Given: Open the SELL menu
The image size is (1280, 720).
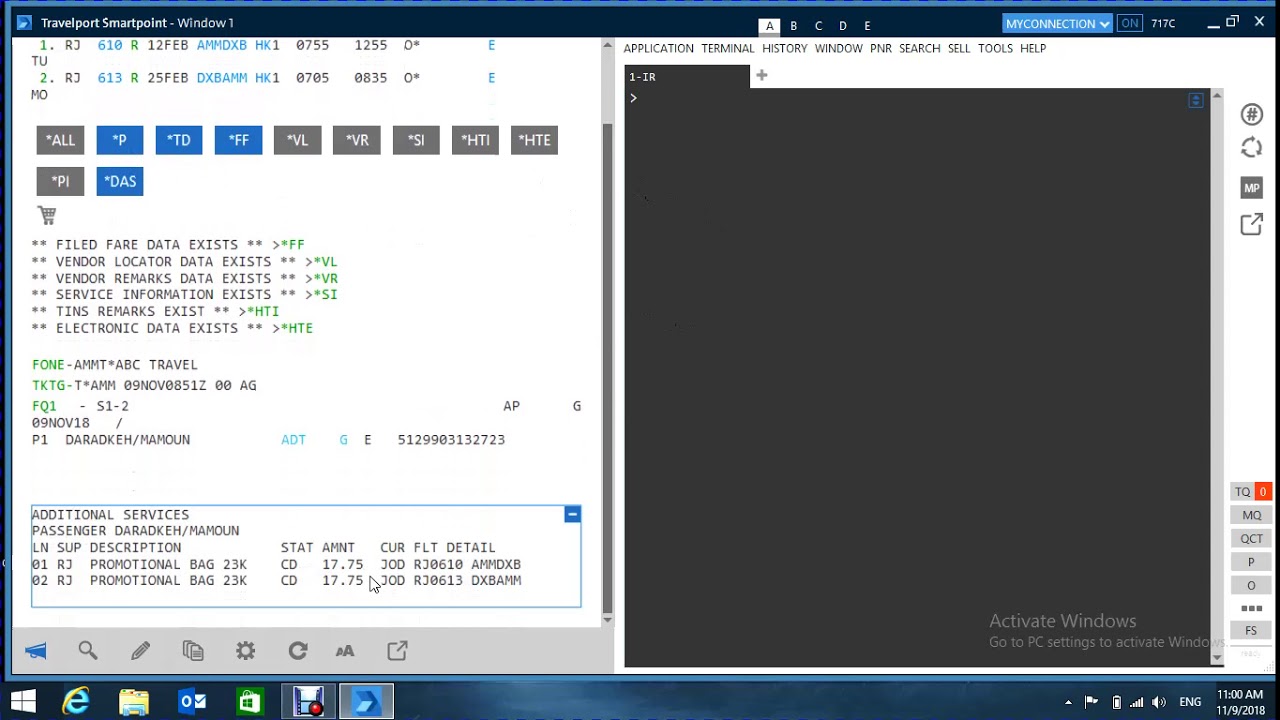Looking at the screenshot, I should (959, 48).
